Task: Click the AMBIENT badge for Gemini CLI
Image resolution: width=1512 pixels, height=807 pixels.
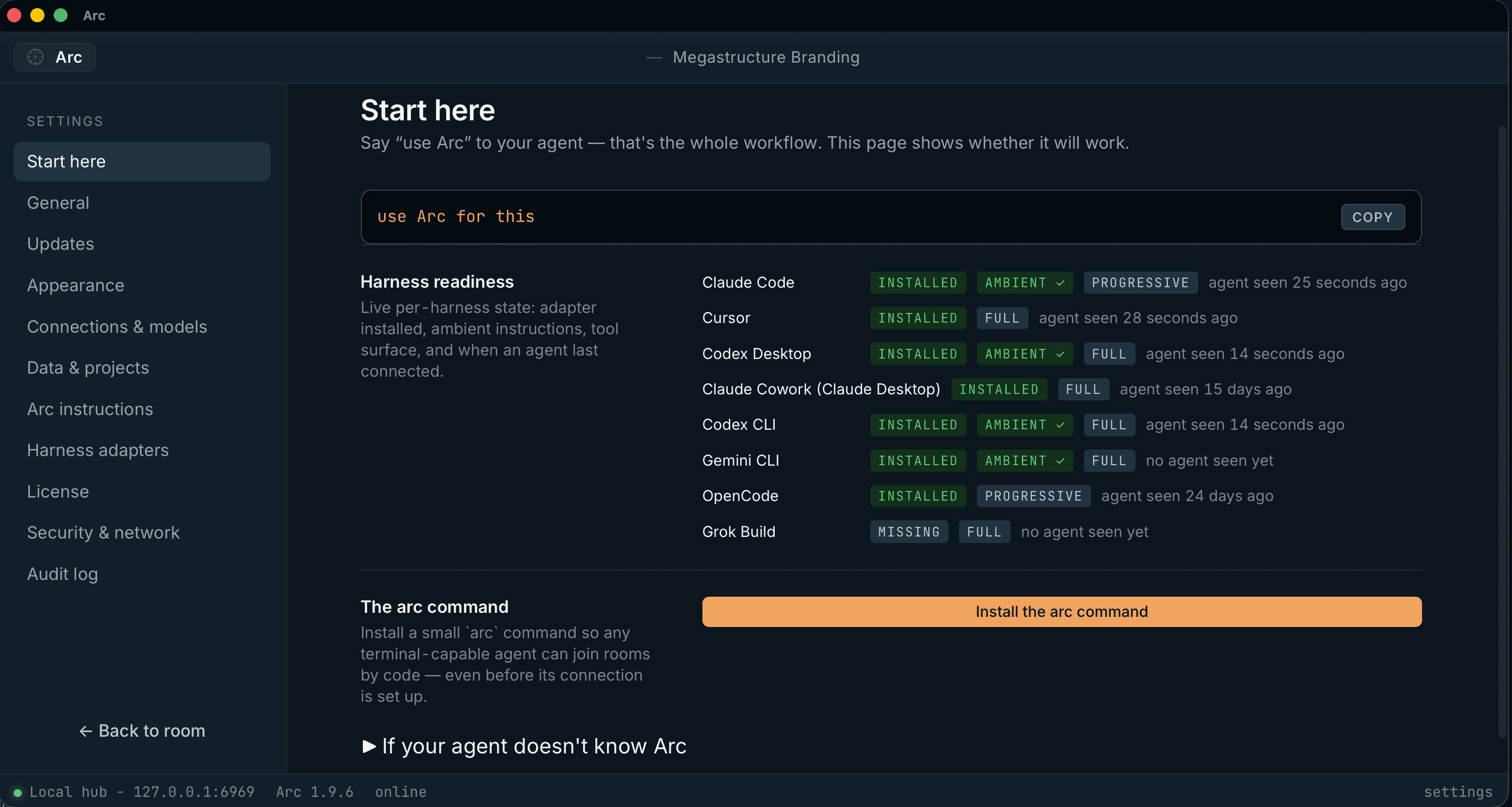Action: [1024, 461]
